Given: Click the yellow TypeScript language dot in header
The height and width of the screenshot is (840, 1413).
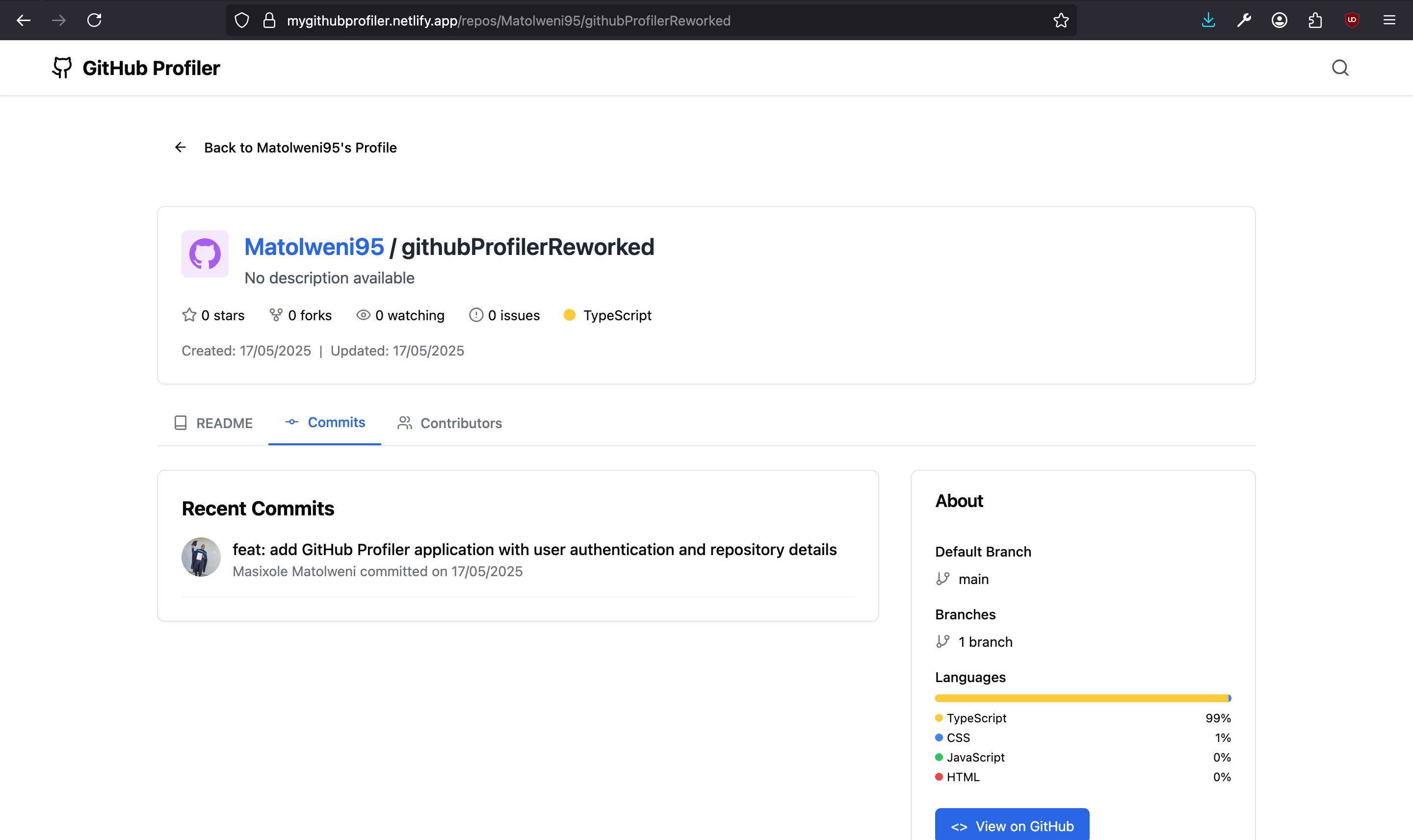Looking at the screenshot, I should [x=570, y=315].
